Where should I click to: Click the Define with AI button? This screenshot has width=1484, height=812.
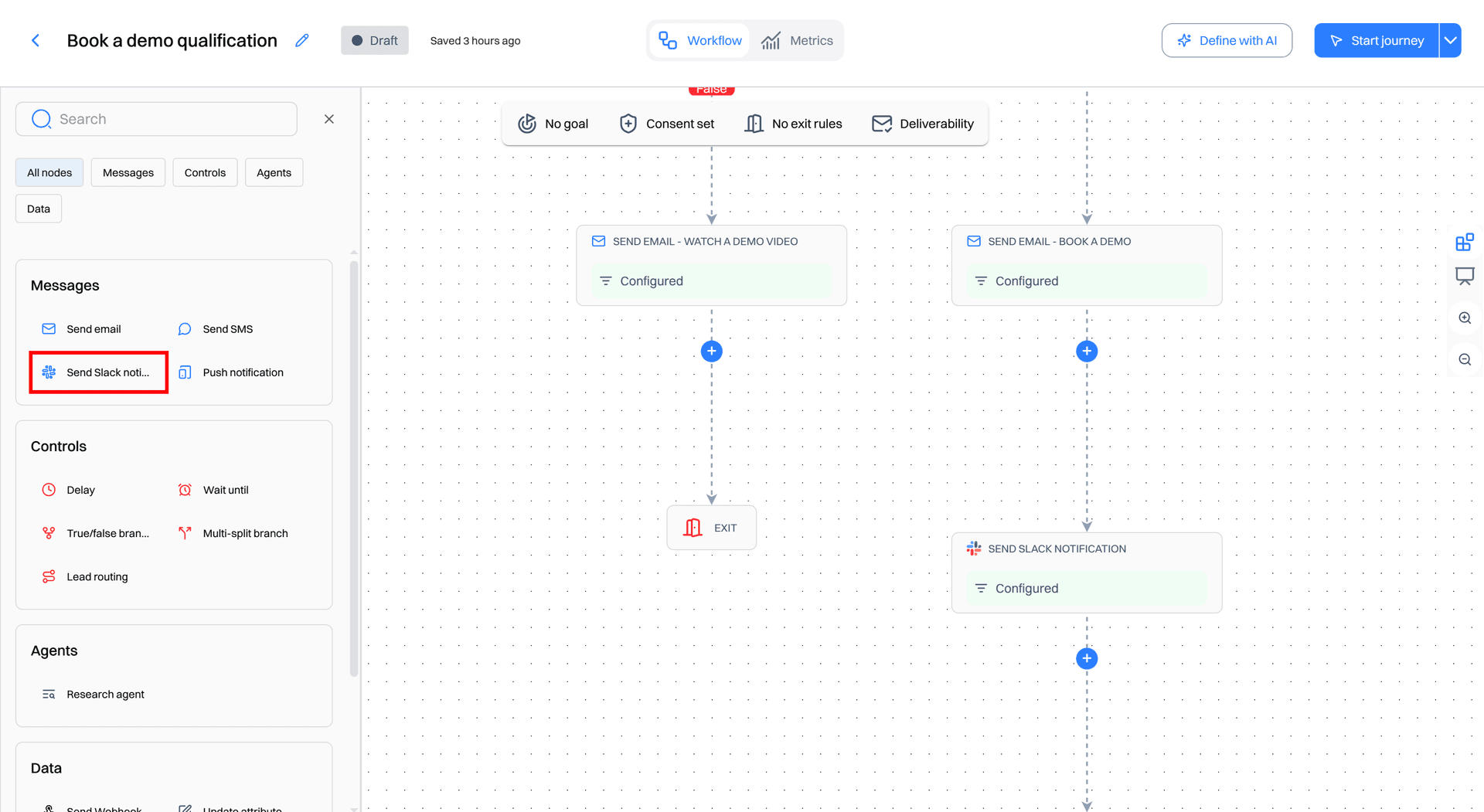tap(1227, 40)
